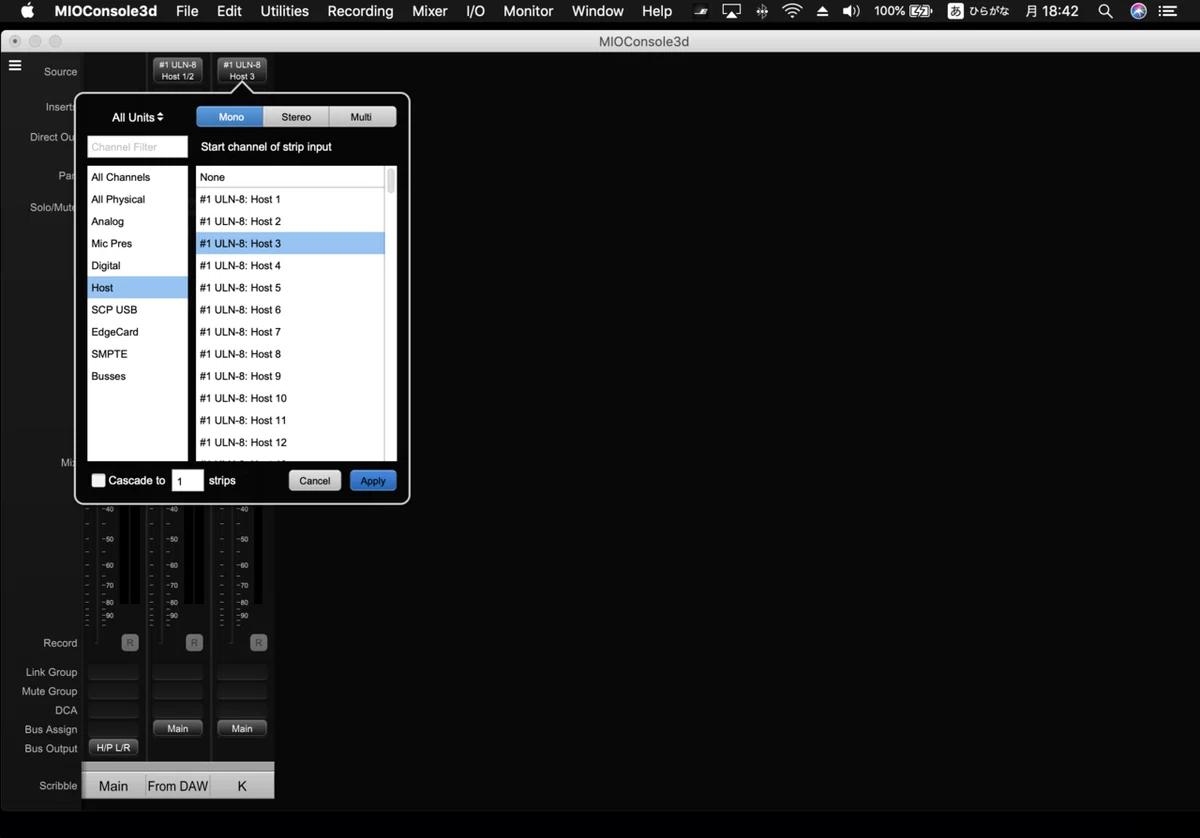Viewport: 1200px width, 838px height.
Task: Open the AirPlay display menu
Action: coord(731,11)
